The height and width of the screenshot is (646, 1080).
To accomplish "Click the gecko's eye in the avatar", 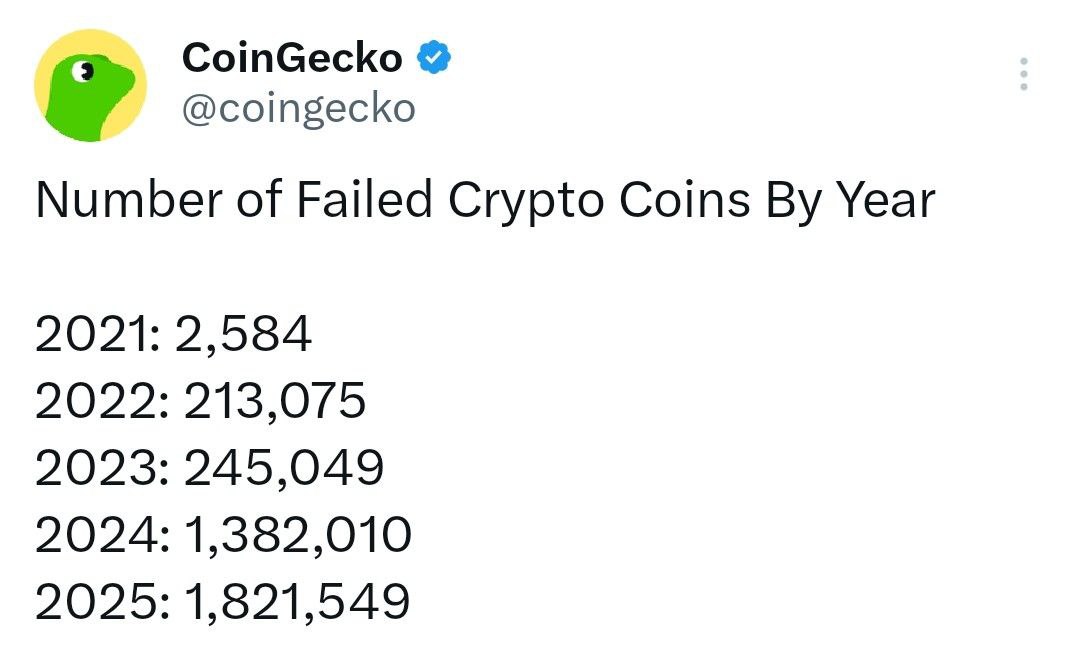I will pyautogui.click(x=85, y=70).
